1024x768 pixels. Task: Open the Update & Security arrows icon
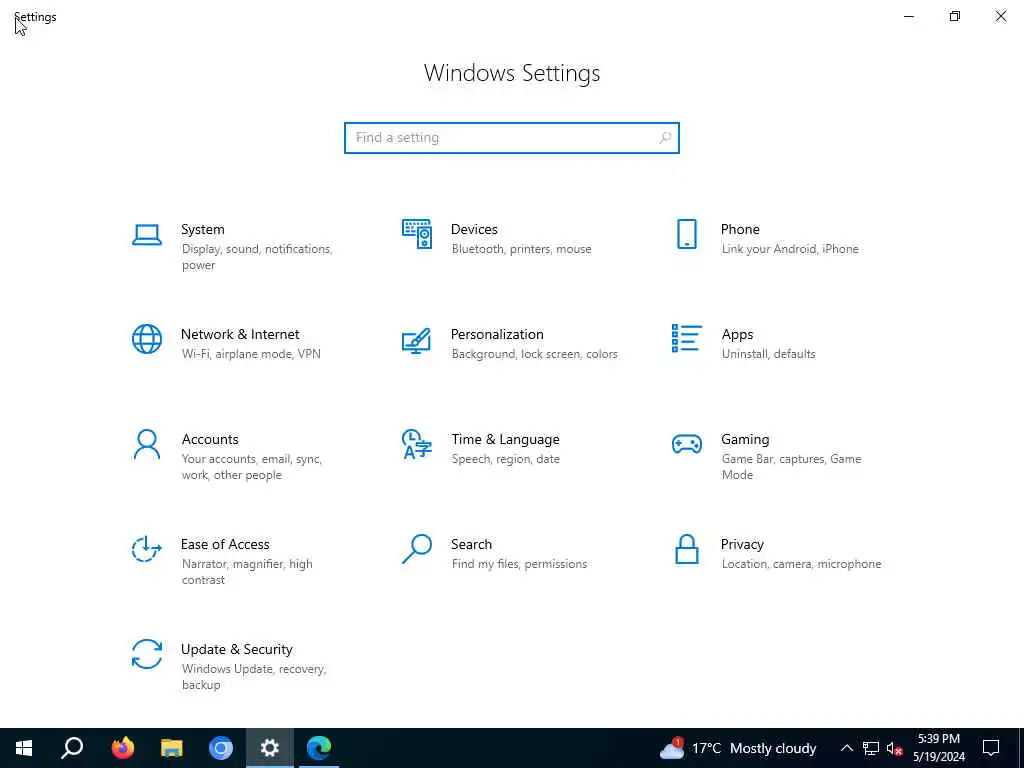click(x=147, y=654)
